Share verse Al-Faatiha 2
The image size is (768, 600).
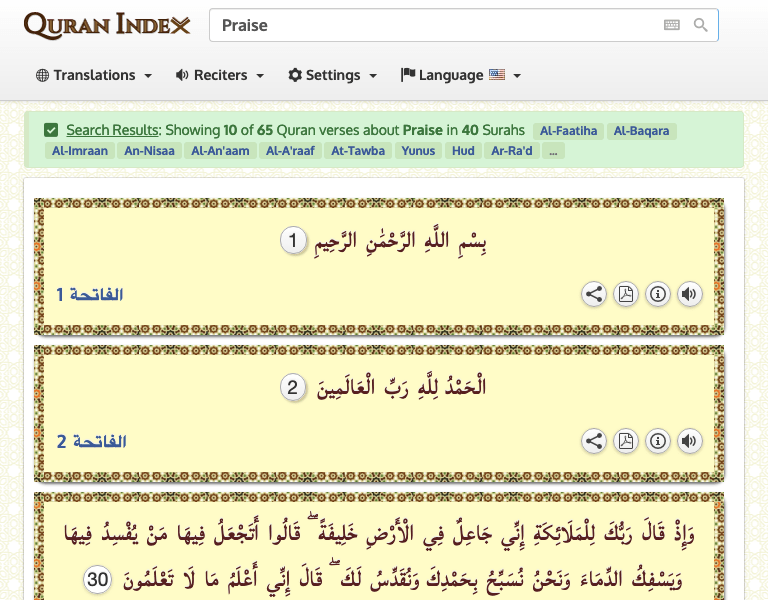594,441
